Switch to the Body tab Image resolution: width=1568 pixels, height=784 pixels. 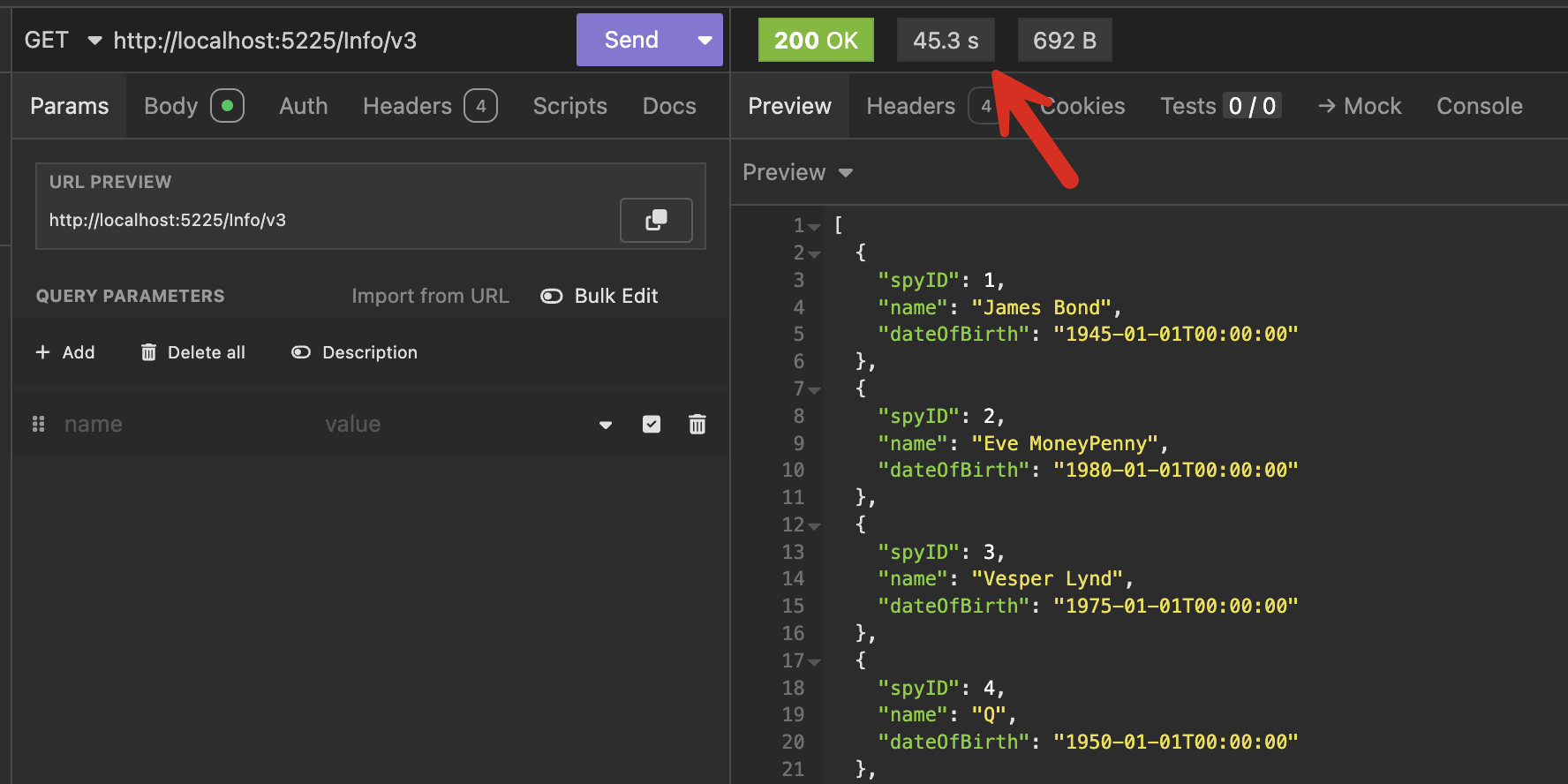(171, 106)
